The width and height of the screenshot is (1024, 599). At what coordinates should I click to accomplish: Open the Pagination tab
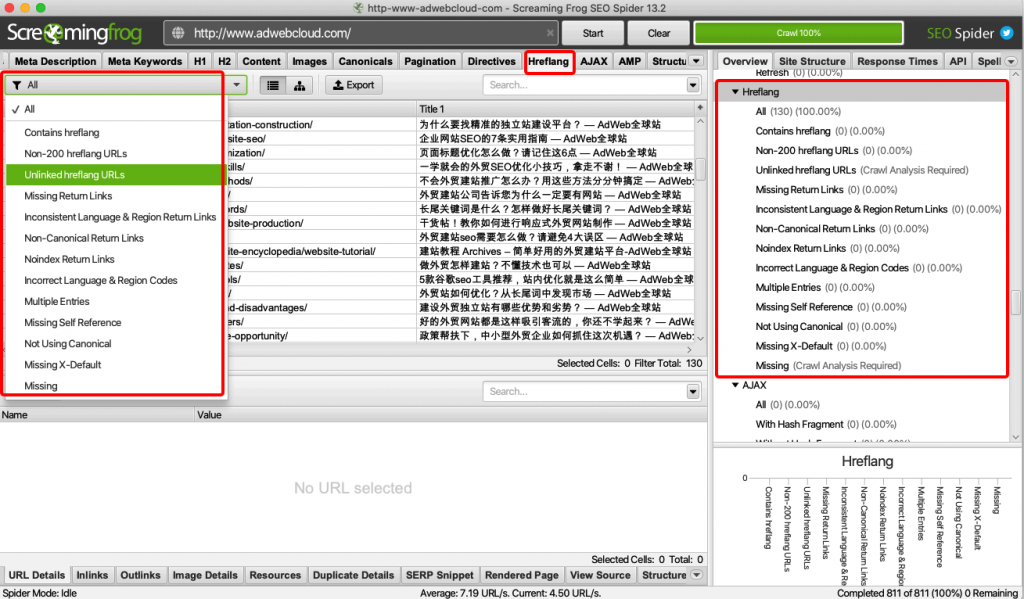[430, 61]
